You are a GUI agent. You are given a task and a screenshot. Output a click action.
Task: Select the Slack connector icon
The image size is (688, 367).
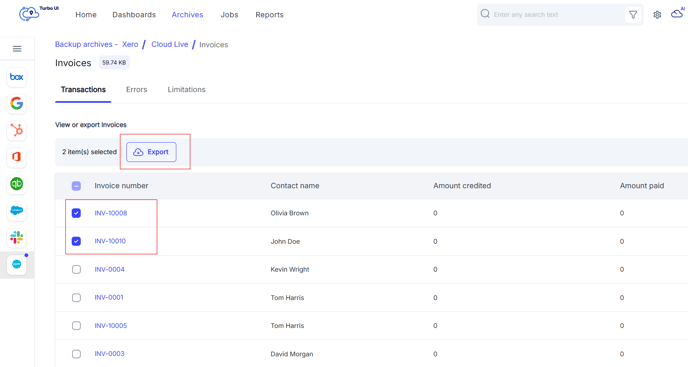pyautogui.click(x=17, y=237)
